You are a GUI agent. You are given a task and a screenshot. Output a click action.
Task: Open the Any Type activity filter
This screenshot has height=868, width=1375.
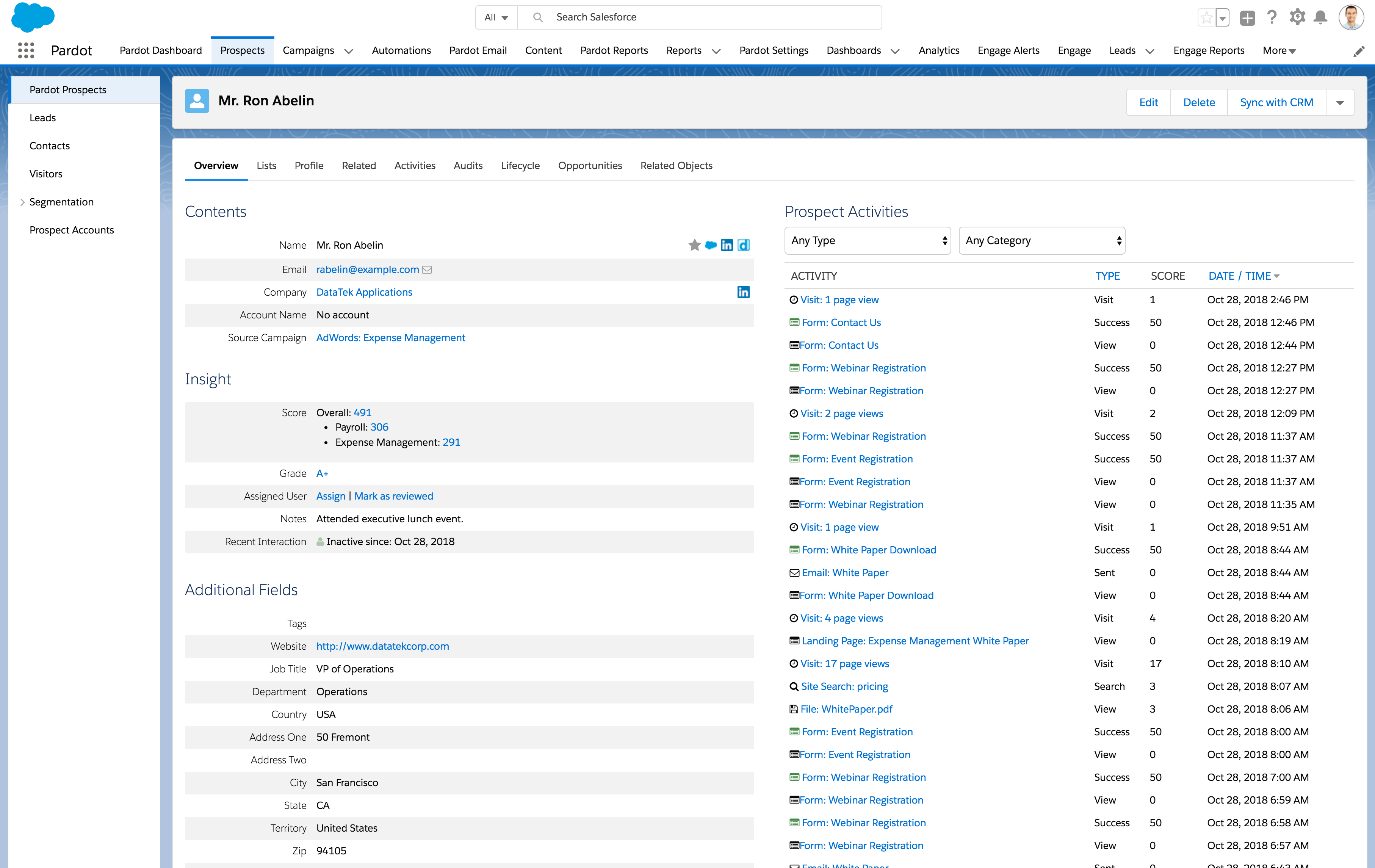coord(867,240)
